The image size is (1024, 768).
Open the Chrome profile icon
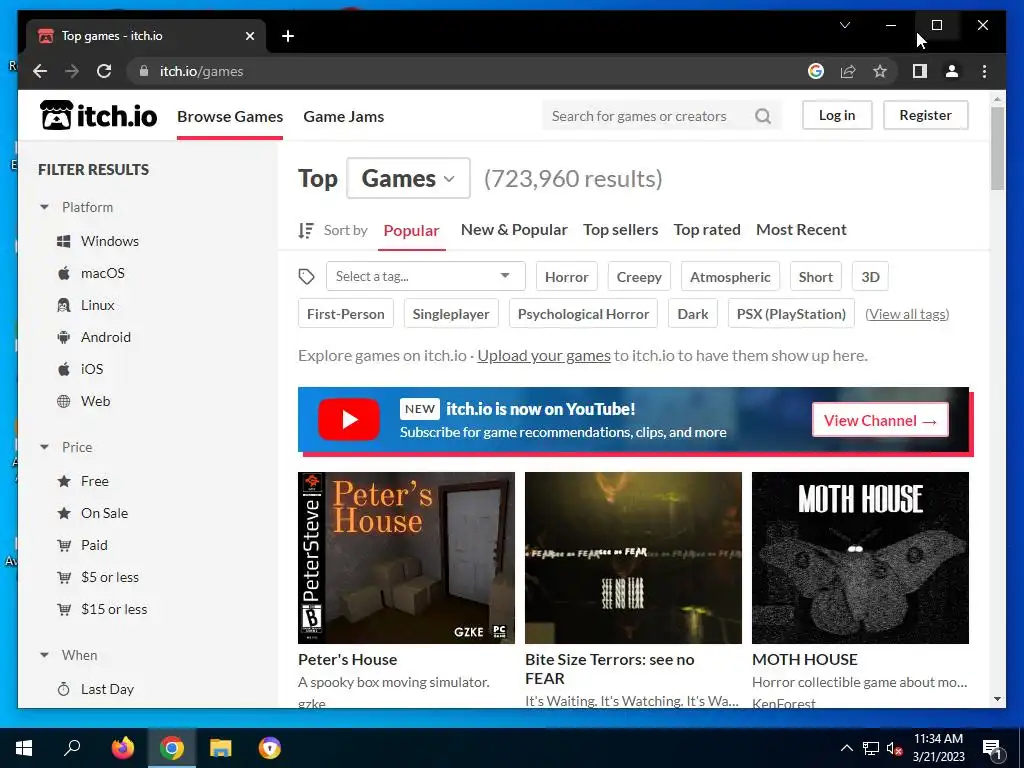[952, 71]
